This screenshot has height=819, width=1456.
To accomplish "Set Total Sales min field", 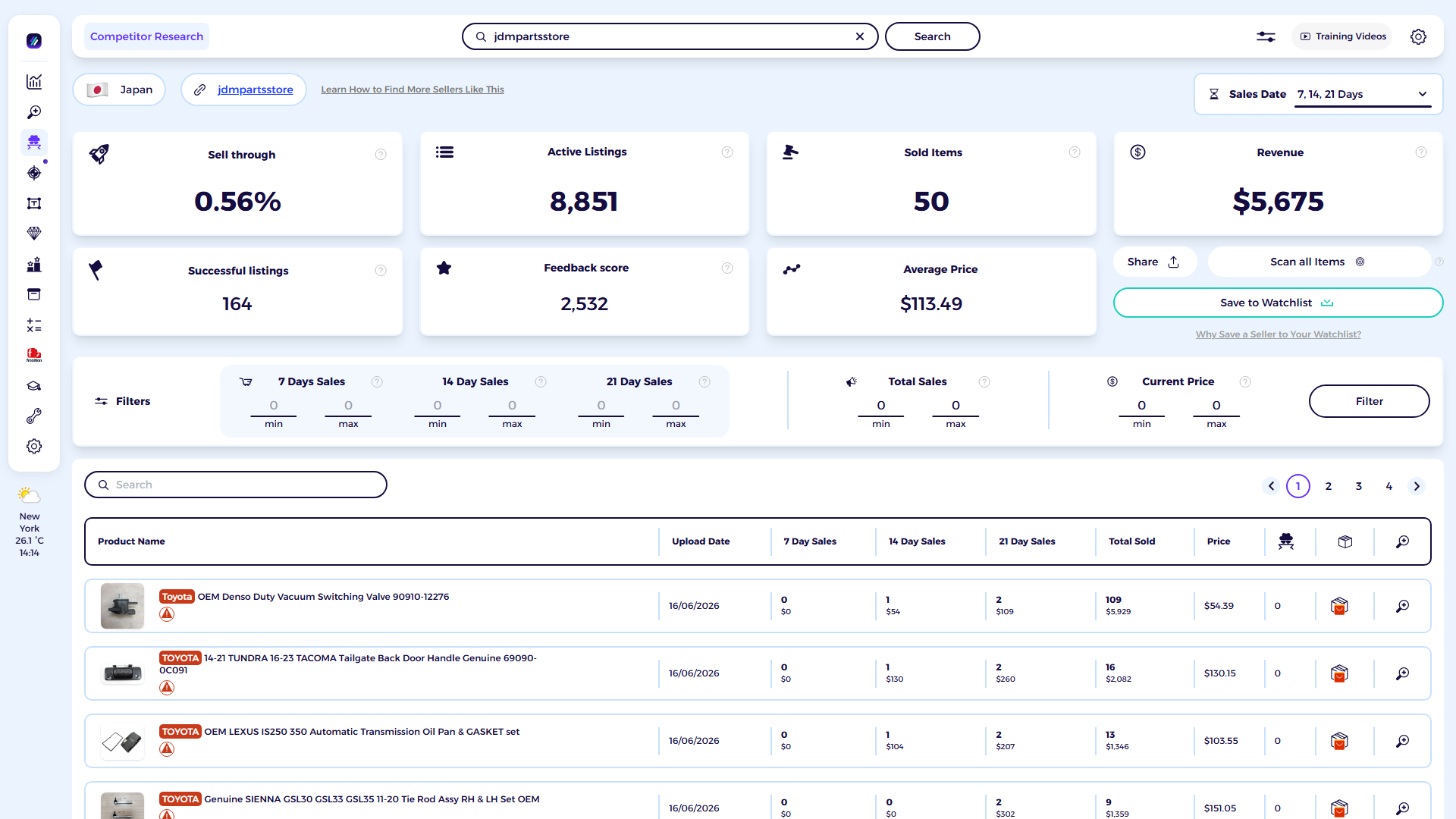I will click(x=881, y=406).
